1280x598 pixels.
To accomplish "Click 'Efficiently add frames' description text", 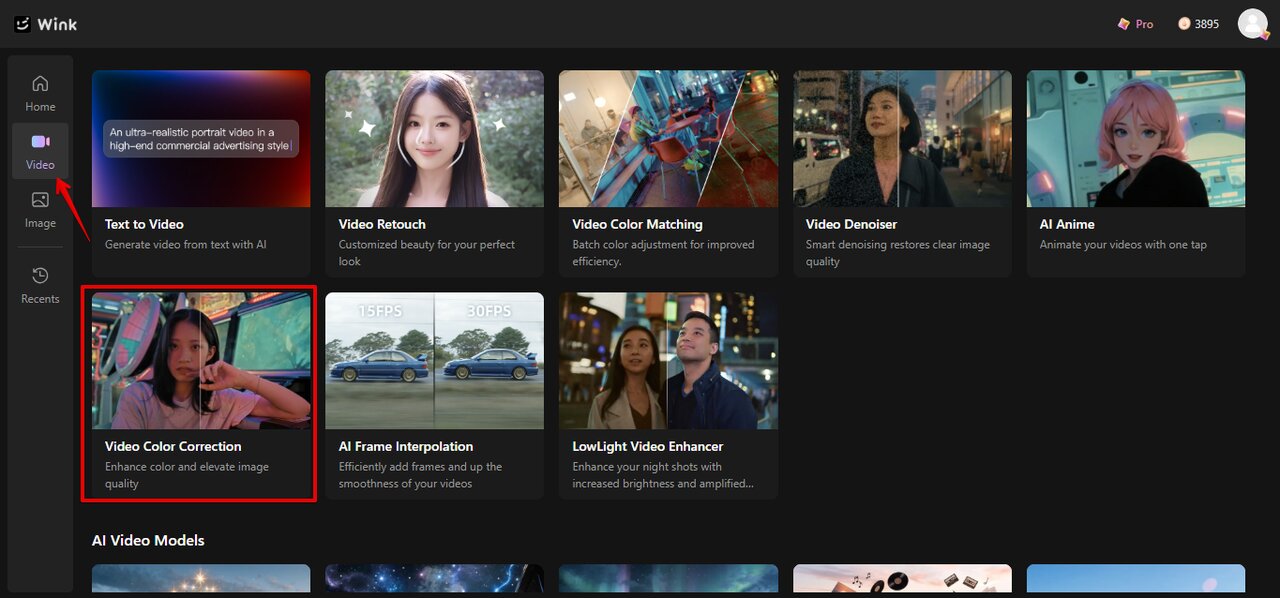I will [420, 475].
